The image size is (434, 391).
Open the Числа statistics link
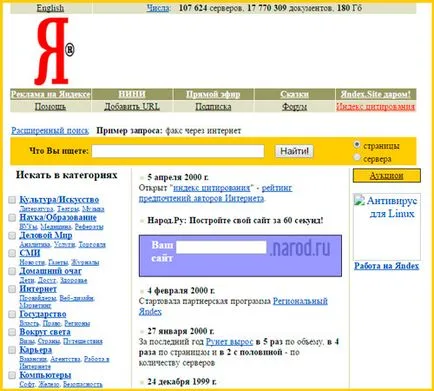[158, 8]
